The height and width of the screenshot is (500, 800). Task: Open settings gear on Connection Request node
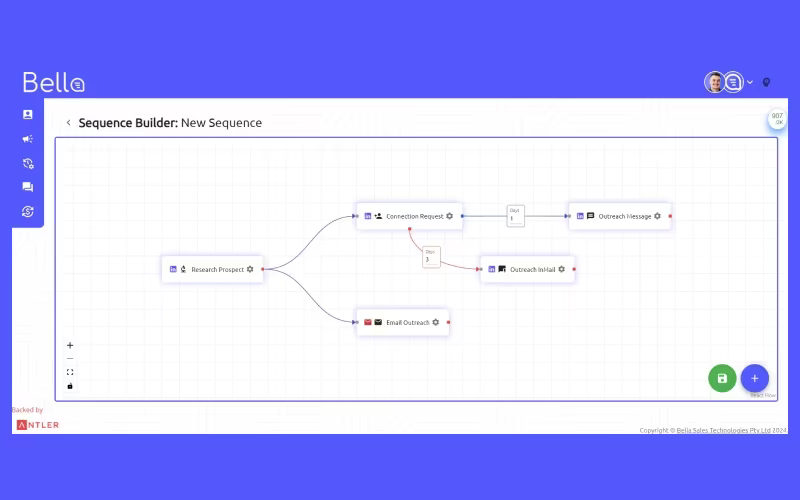click(x=449, y=216)
